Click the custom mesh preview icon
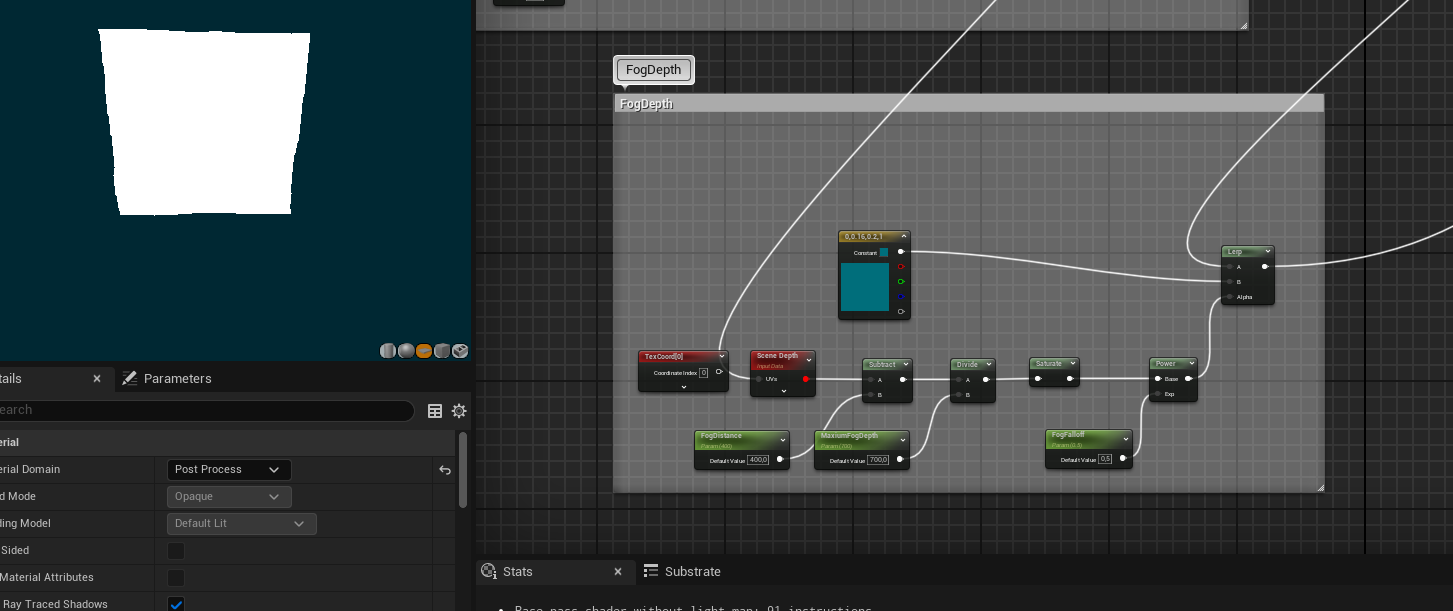 [x=459, y=351]
